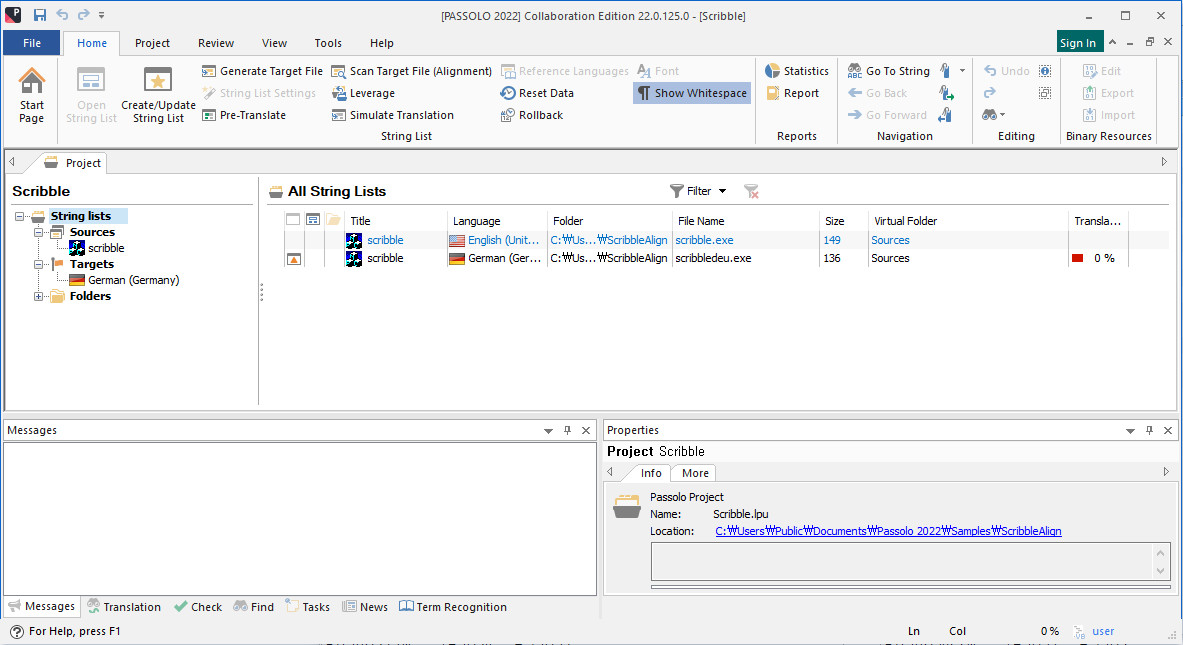This screenshot has width=1183, height=645.
Task: Expand the Folders tree node
Action: click(38, 296)
